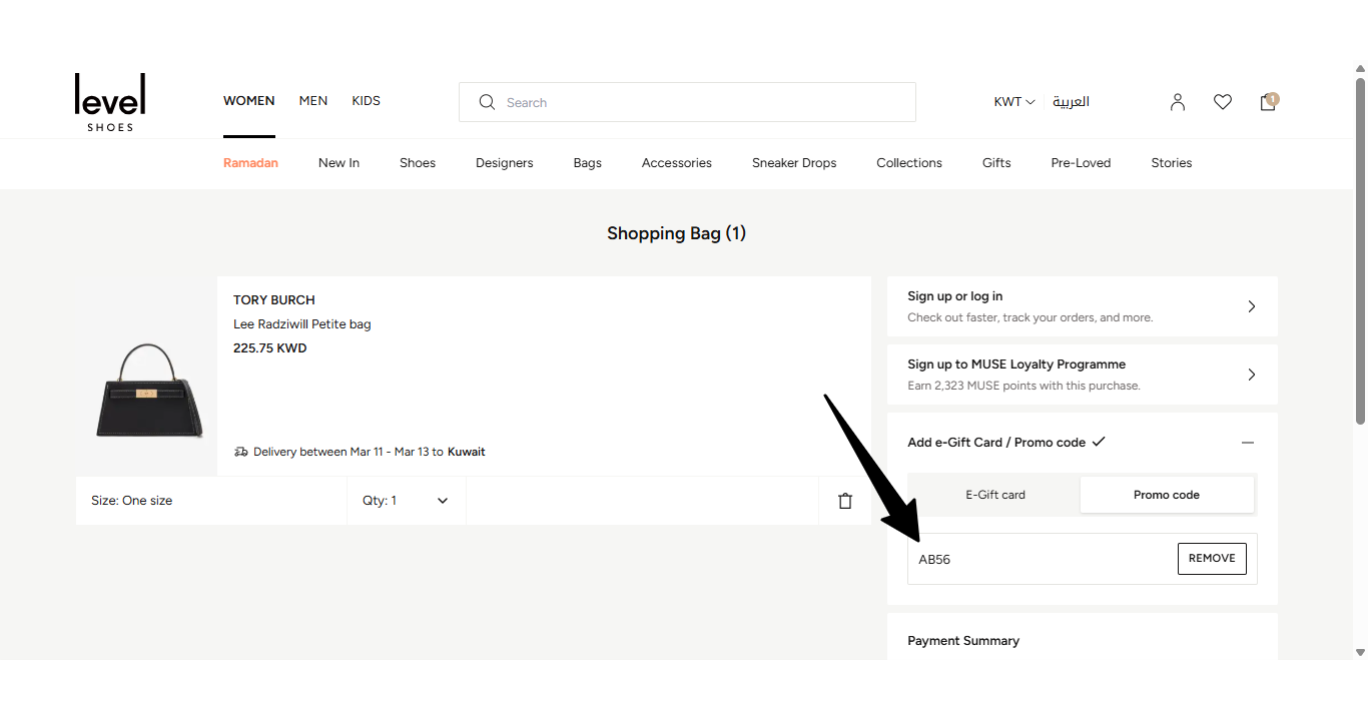This screenshot has width=1368, height=720.
Task: Open the Level Shoes logo homepage
Action: coord(110,102)
